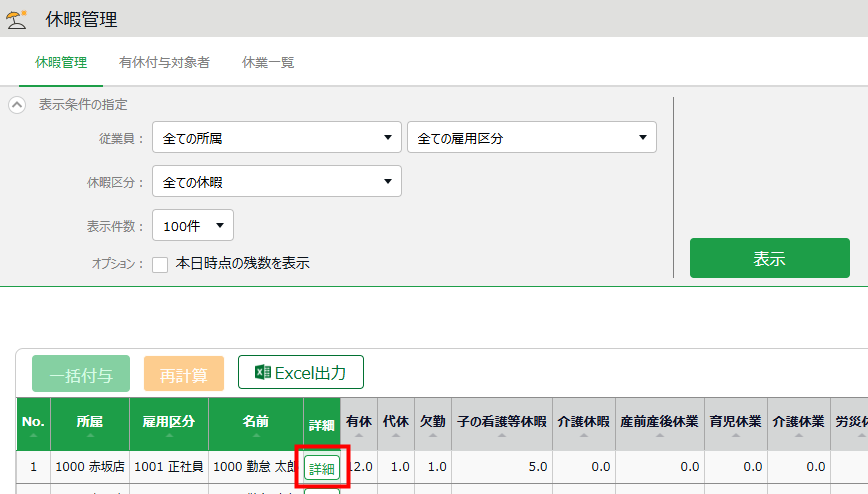Expand the 全ての休暇 dropdown
The height and width of the screenshot is (494, 868).
(276, 181)
